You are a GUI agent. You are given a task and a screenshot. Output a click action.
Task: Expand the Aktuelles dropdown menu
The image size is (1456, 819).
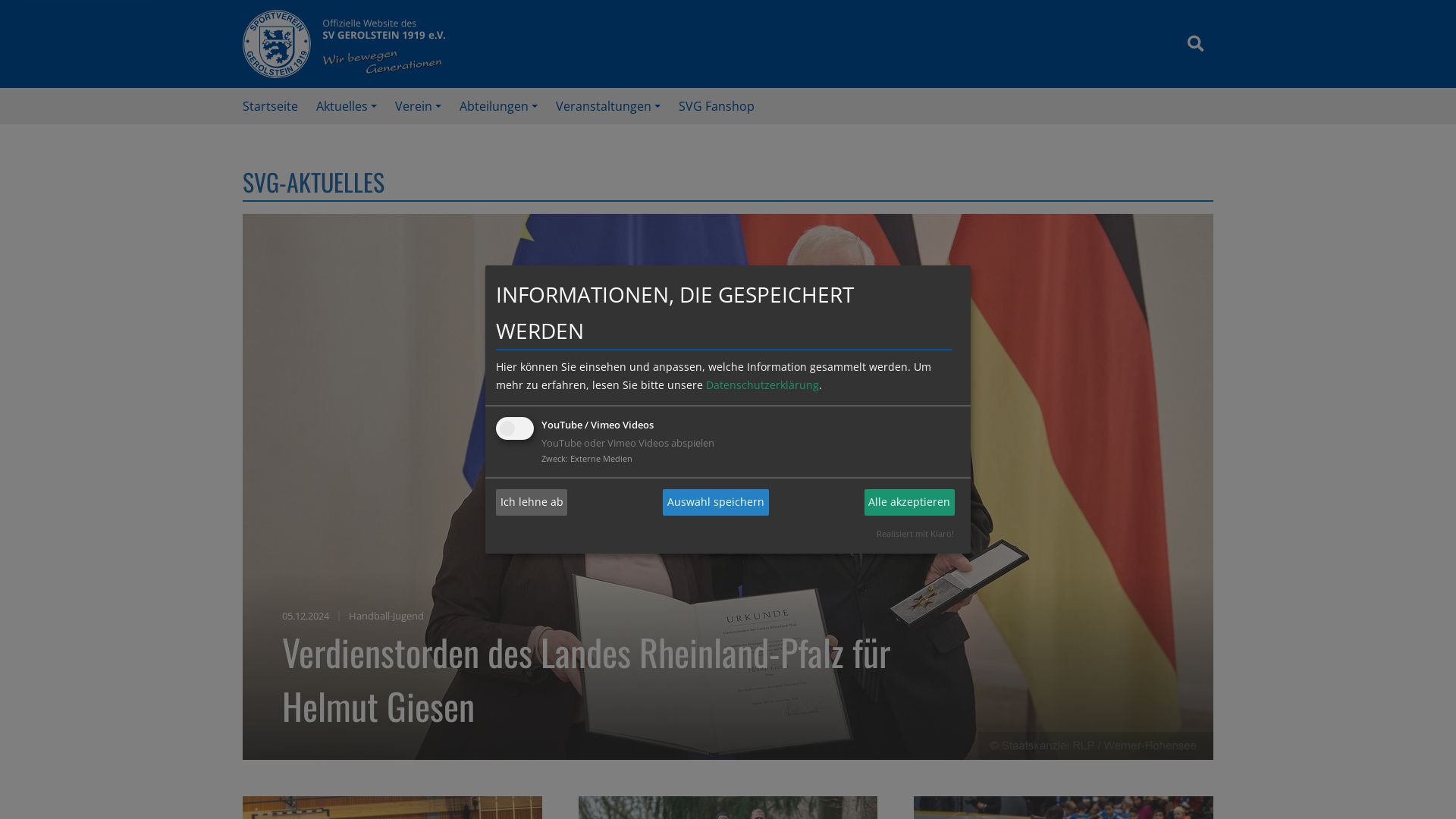pos(346,106)
